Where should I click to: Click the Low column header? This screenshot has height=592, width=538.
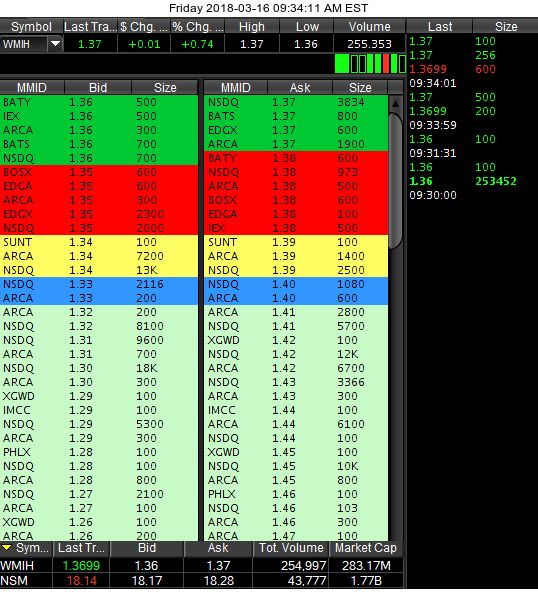(x=307, y=27)
